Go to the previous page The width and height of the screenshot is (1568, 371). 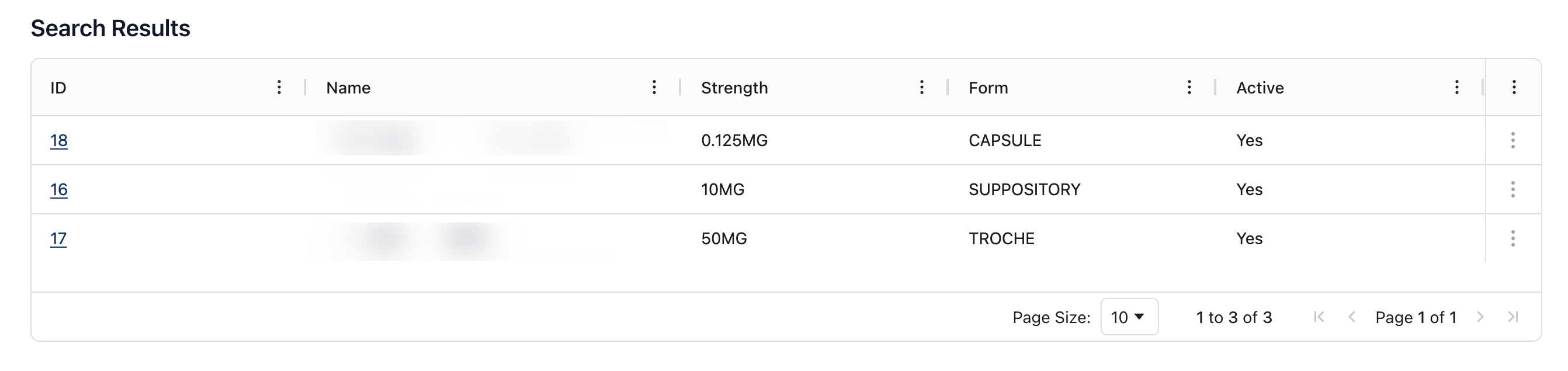pos(1352,317)
